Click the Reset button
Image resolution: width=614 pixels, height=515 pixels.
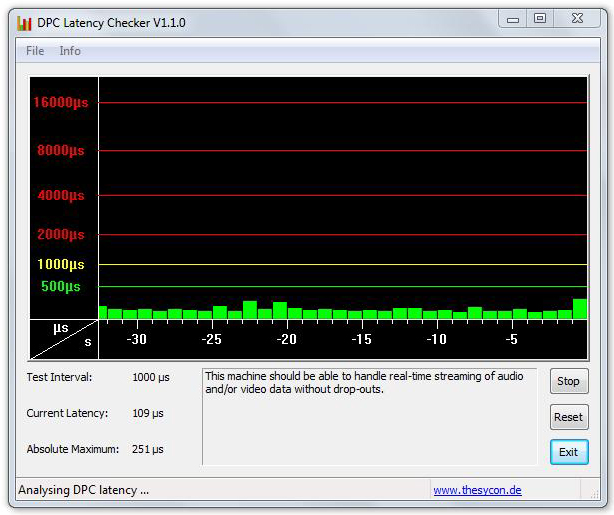(x=569, y=417)
